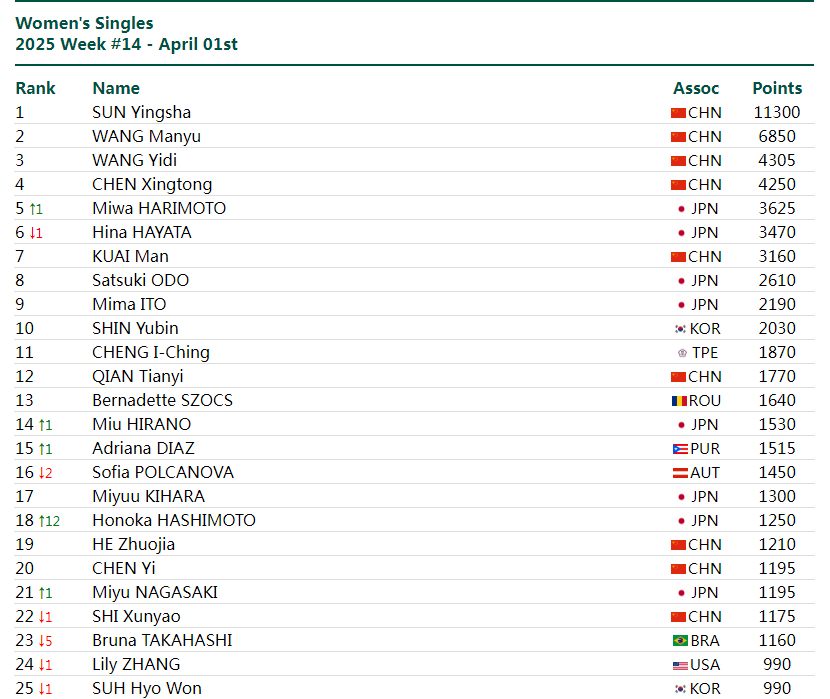
Task: Open the player name Honoka HASHIMOTO
Action: tap(174, 521)
